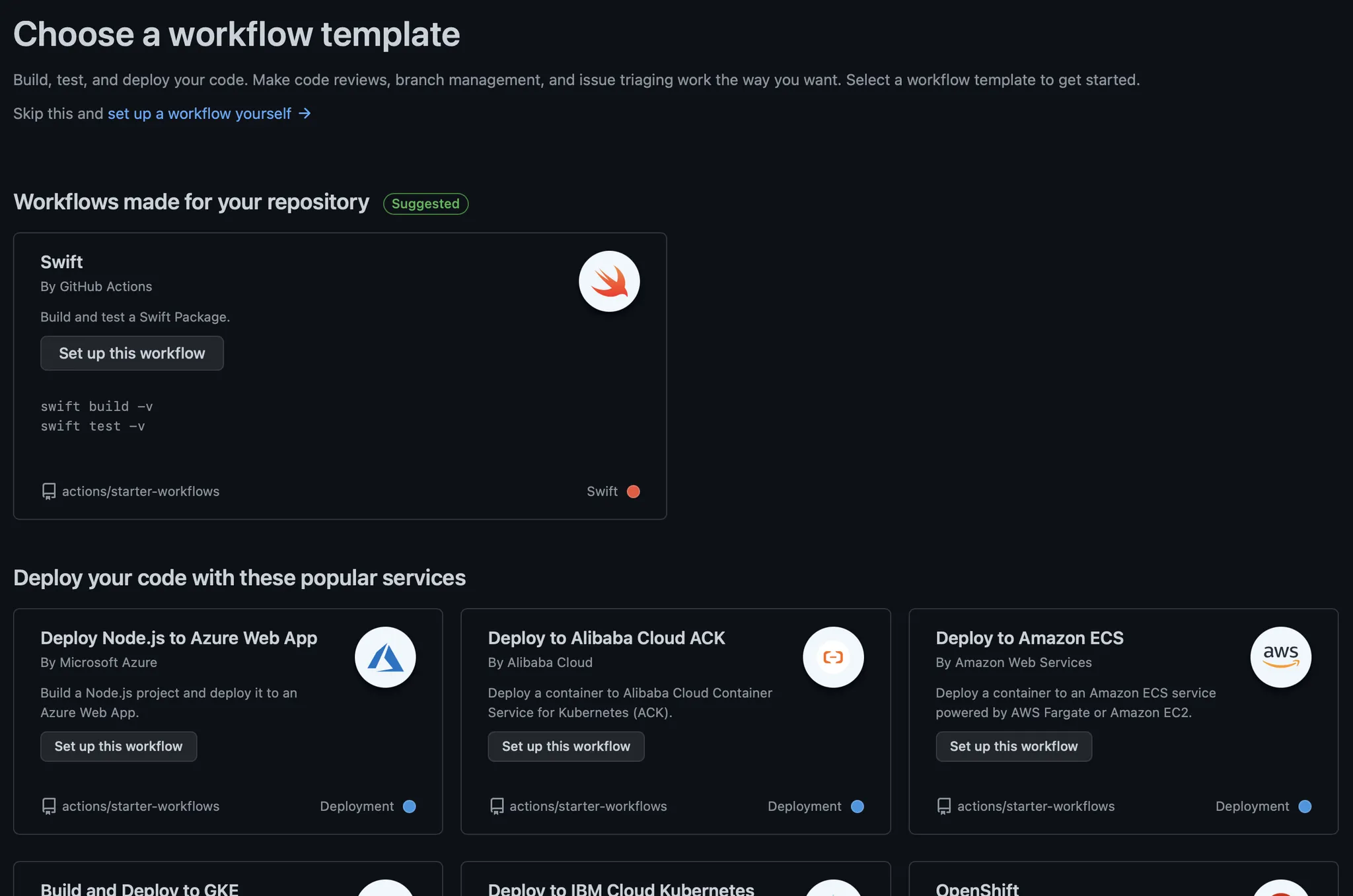Click the Swift bird logo icon
This screenshot has width=1353, height=896.
point(609,281)
